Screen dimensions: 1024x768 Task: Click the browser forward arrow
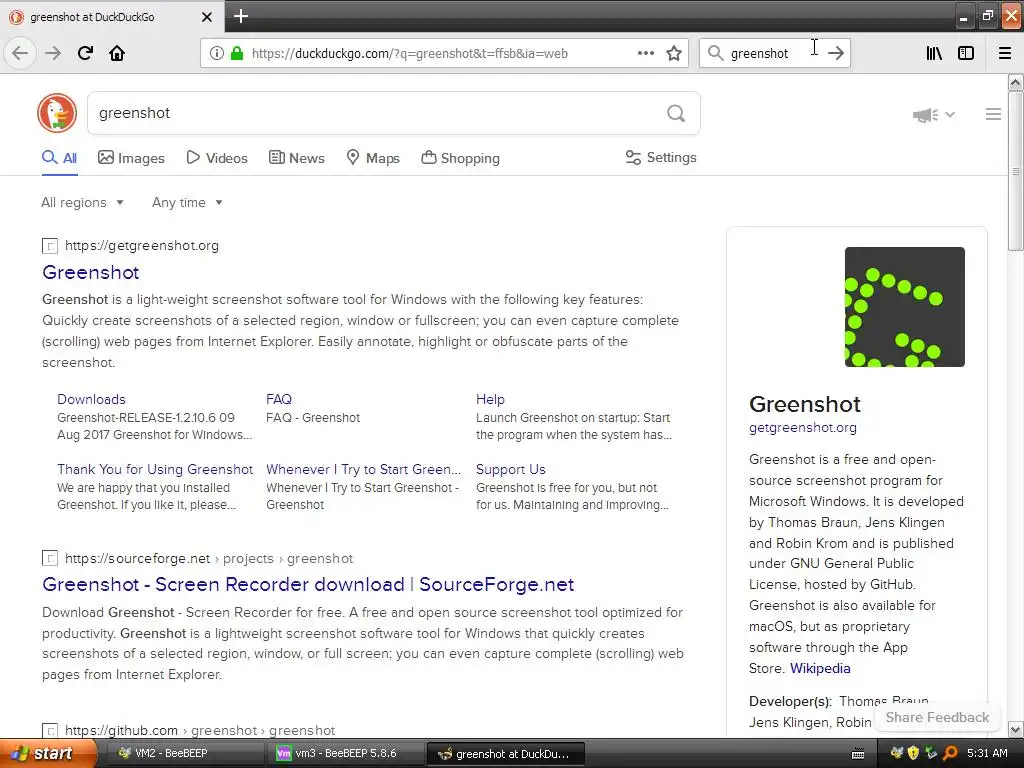[53, 53]
